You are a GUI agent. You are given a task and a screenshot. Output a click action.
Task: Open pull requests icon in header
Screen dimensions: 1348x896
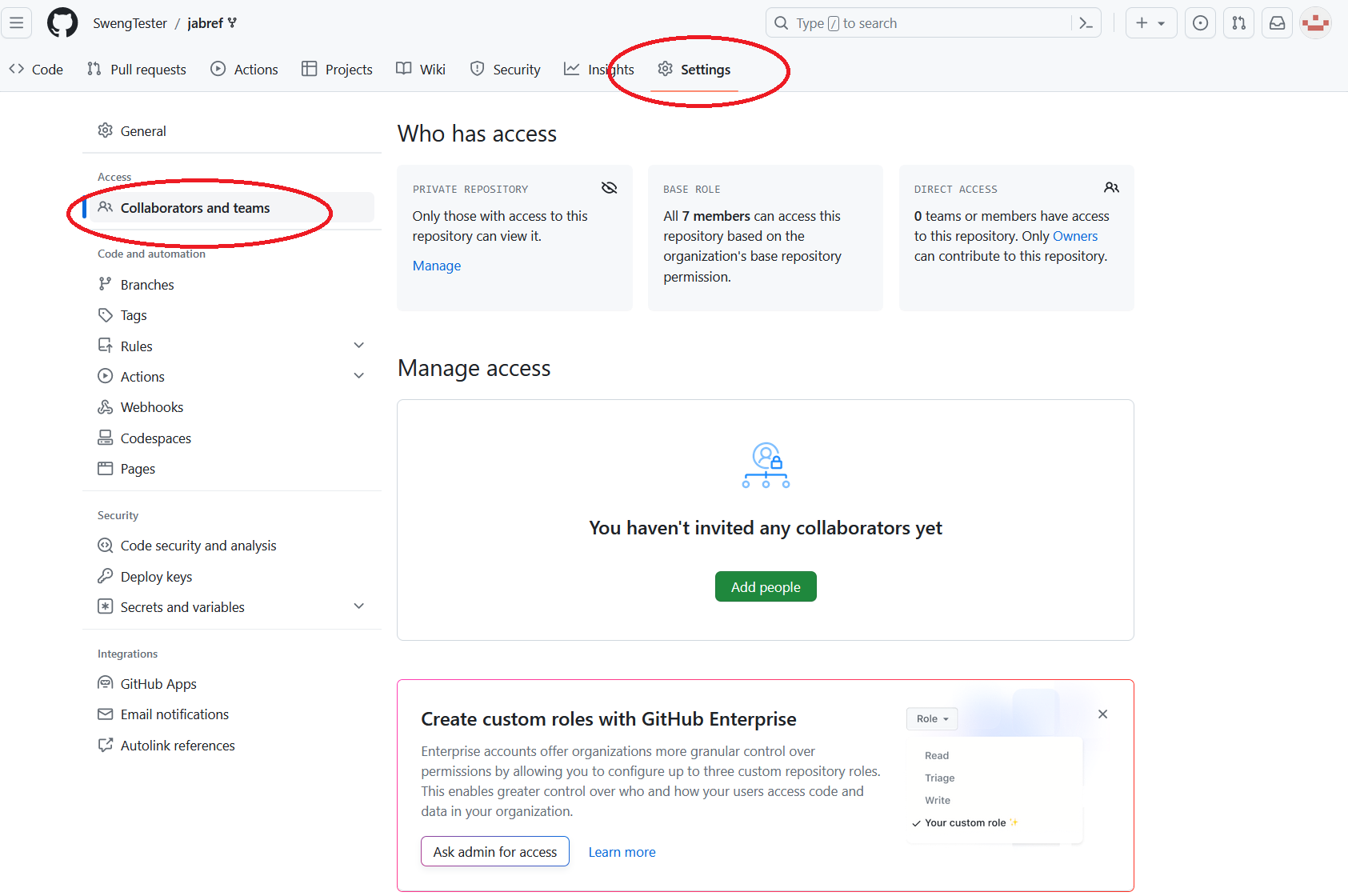coord(1238,23)
